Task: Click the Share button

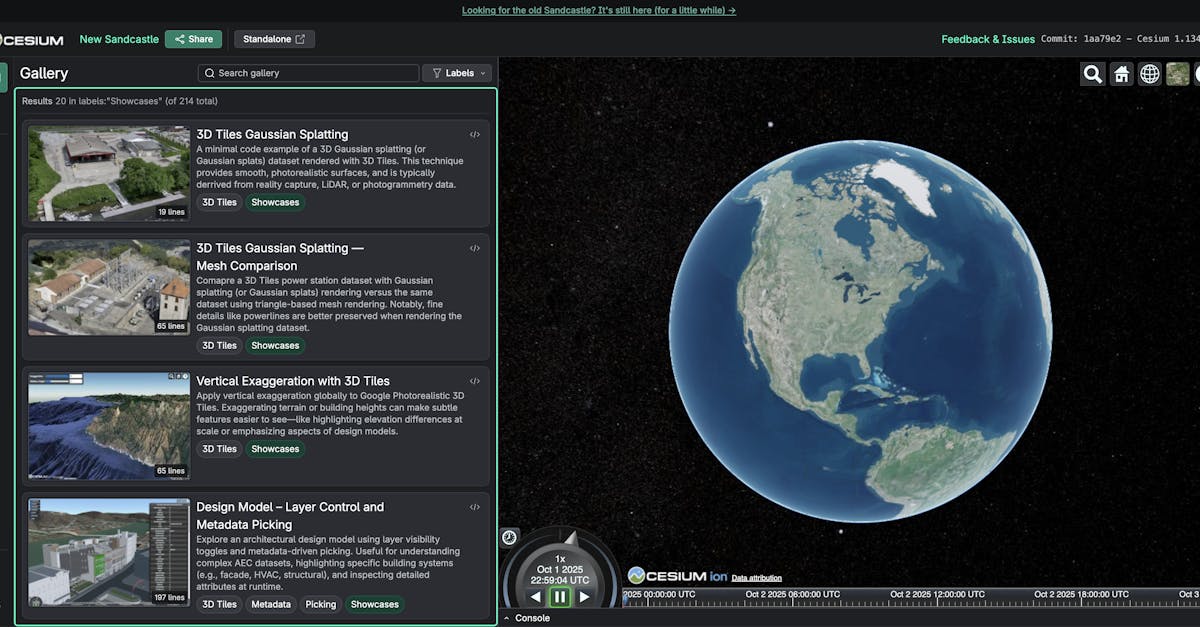Action: point(193,39)
